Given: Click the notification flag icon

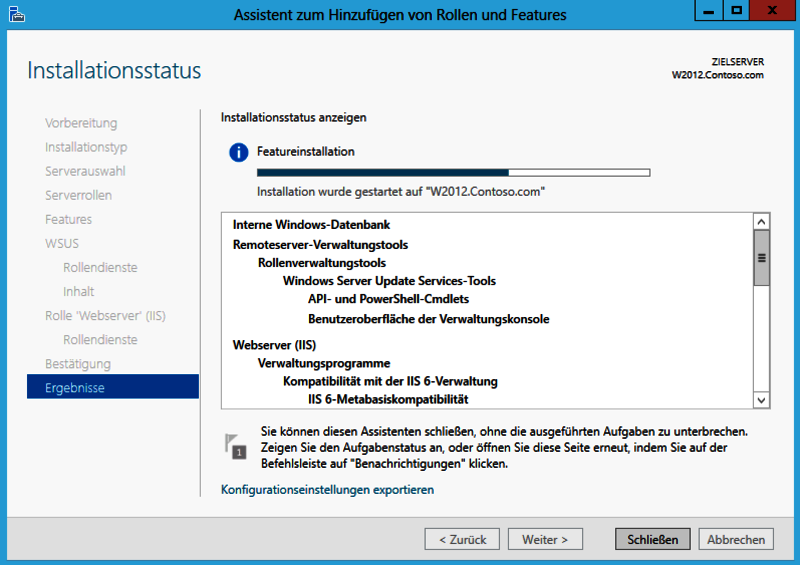Looking at the screenshot, I should point(235,446).
